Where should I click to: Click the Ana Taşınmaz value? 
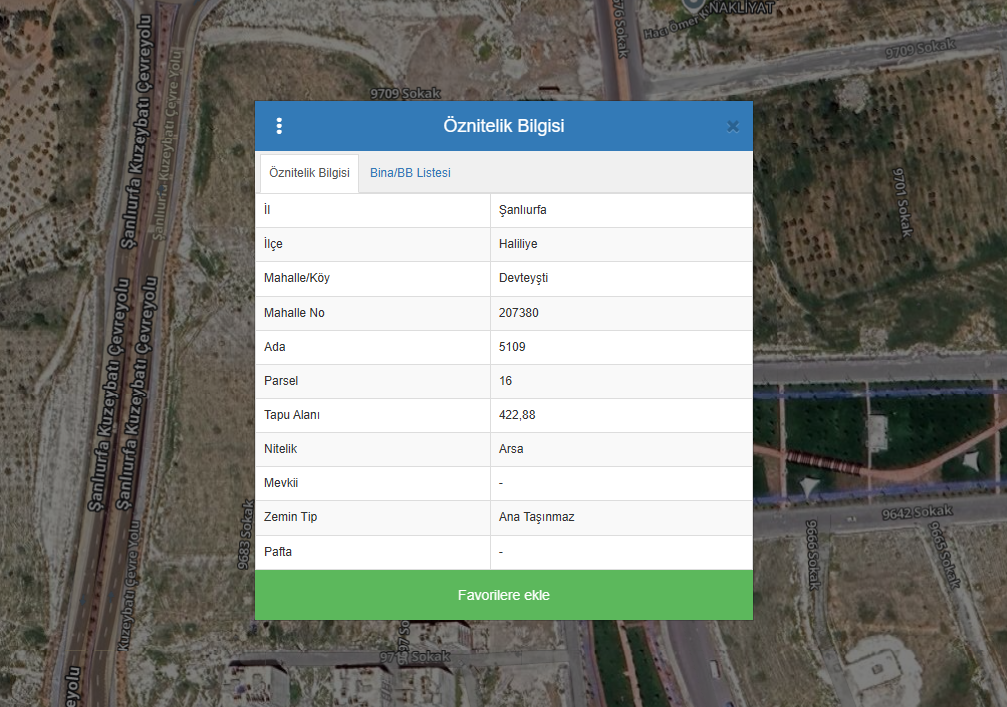[536, 517]
